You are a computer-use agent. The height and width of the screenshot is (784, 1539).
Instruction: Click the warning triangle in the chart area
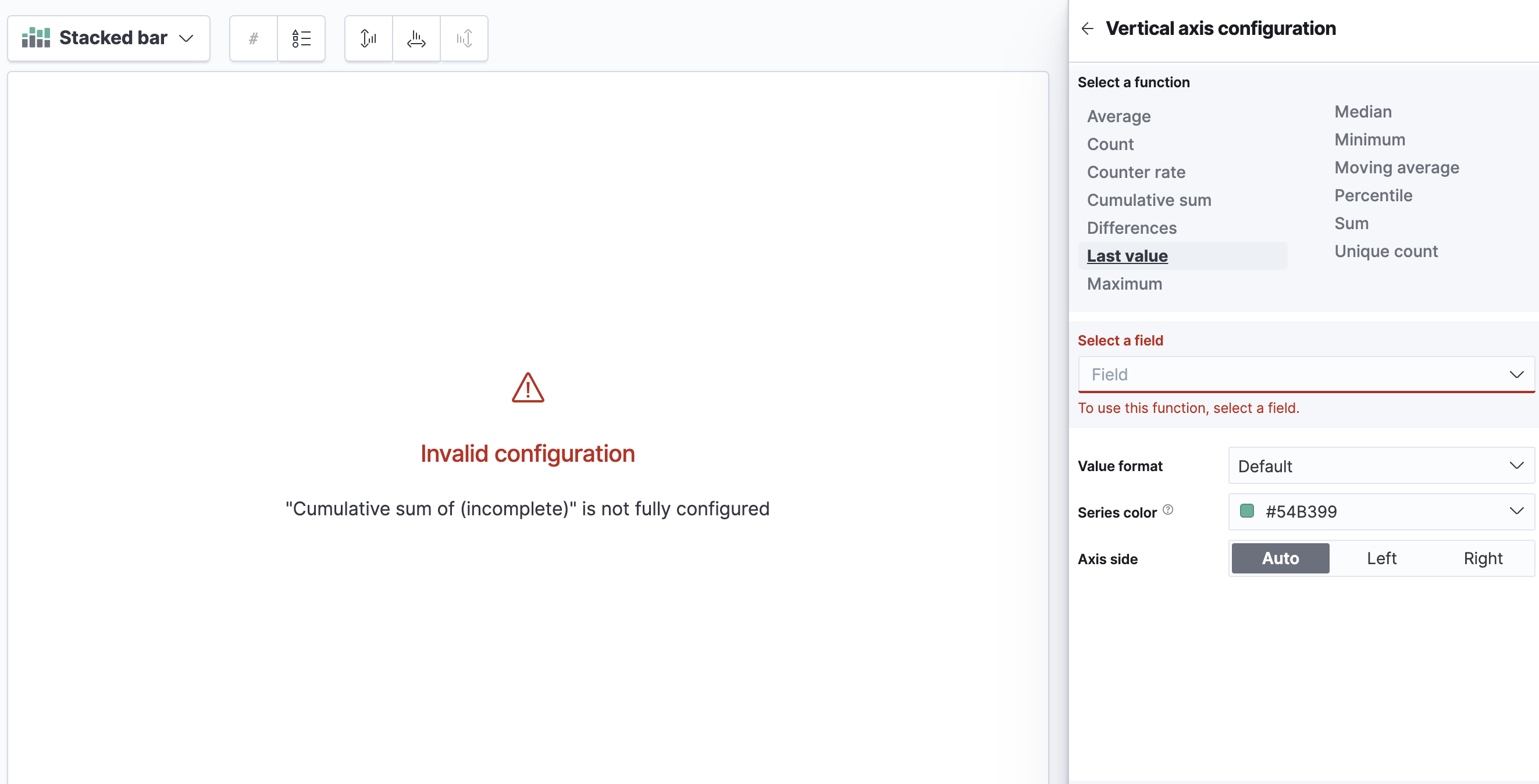coord(527,389)
